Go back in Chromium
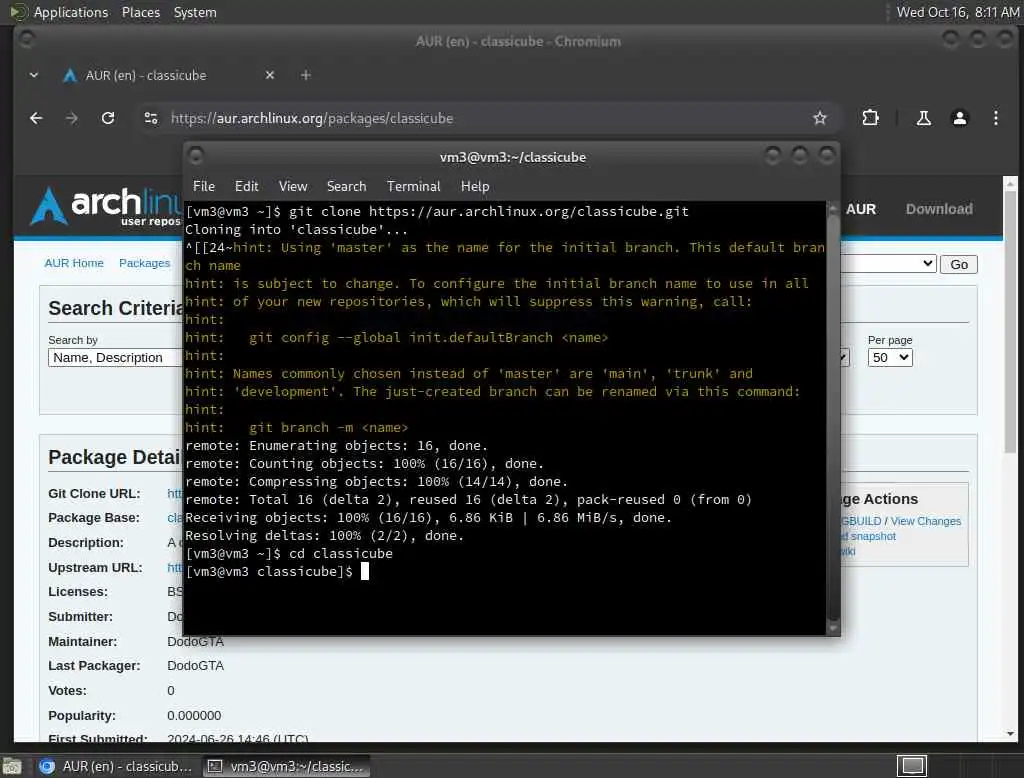Image resolution: width=1024 pixels, height=778 pixels. point(36,118)
